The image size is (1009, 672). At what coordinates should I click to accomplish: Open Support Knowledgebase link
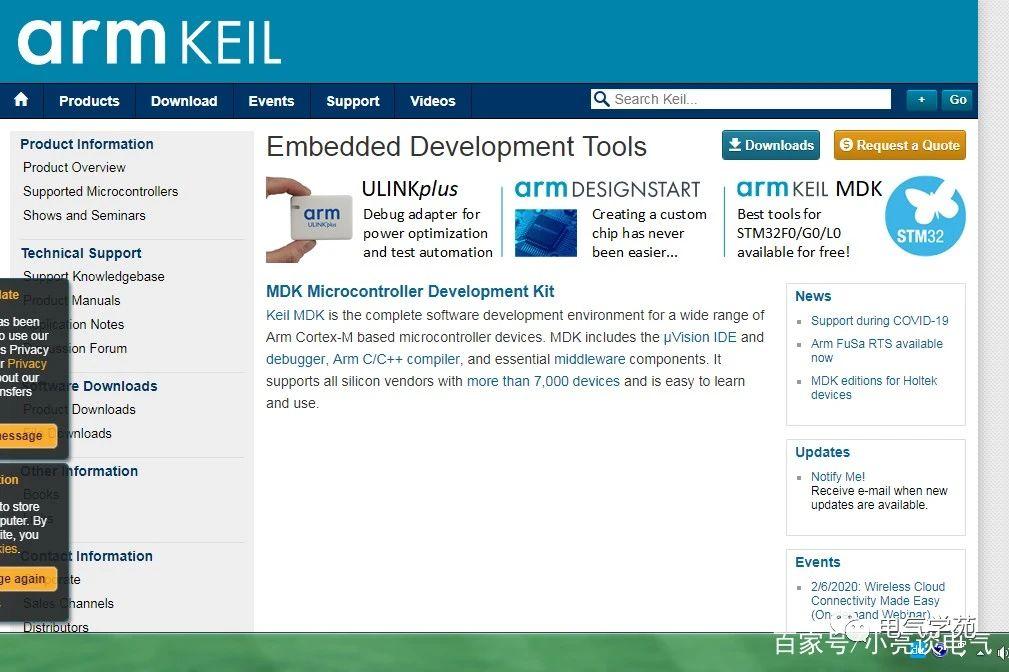click(94, 276)
